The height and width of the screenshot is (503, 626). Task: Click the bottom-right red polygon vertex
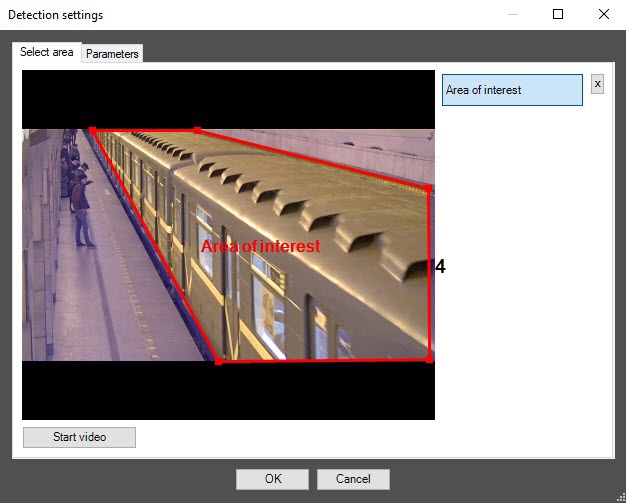(429, 359)
